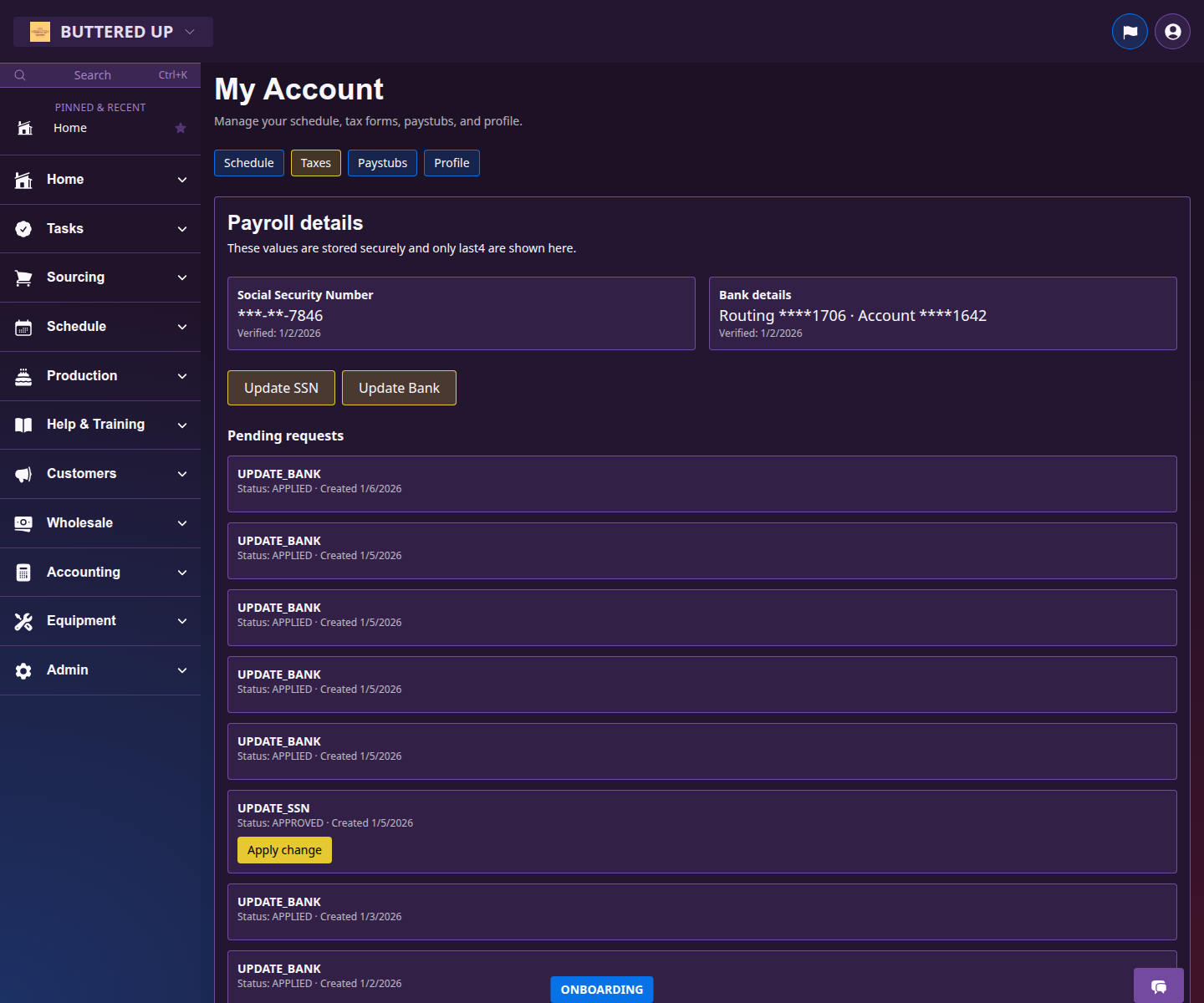Open the Profile tab

451,163
